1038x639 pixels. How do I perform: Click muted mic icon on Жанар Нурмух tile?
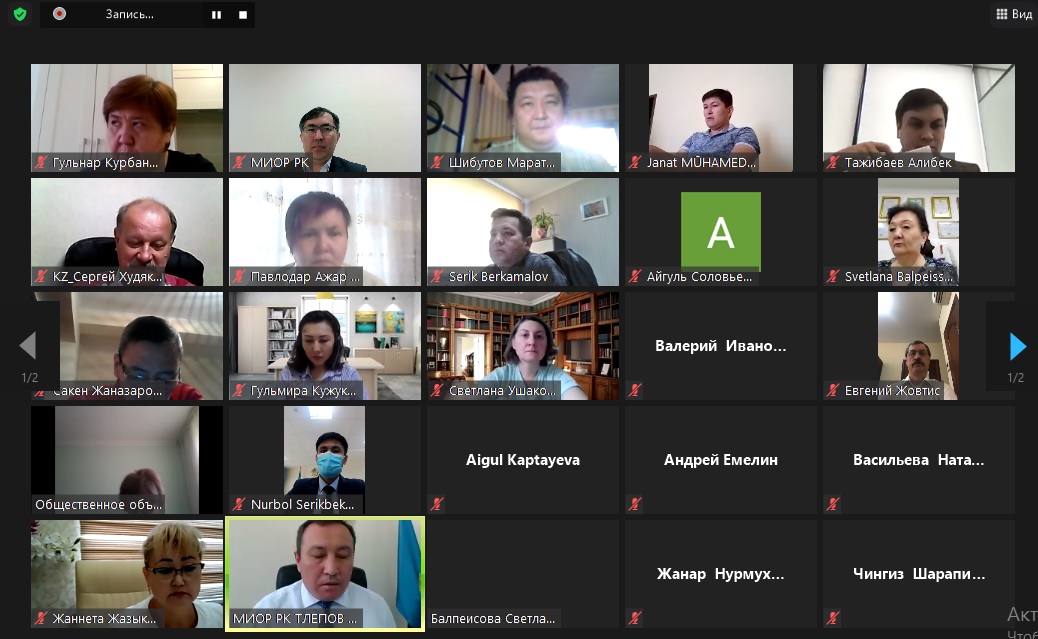tap(635, 618)
